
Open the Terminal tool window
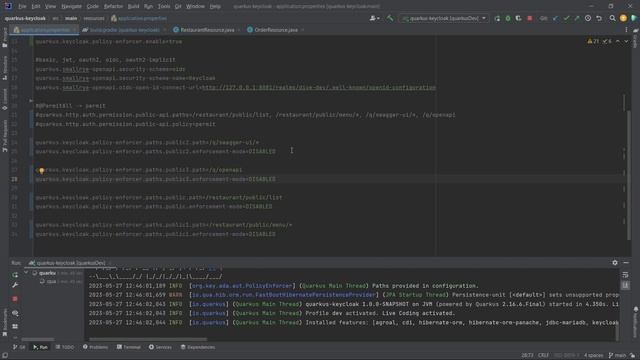[x=129, y=347]
